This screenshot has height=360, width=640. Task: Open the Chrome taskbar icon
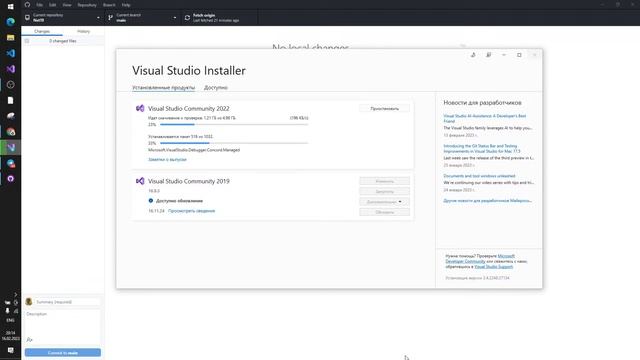(11, 131)
